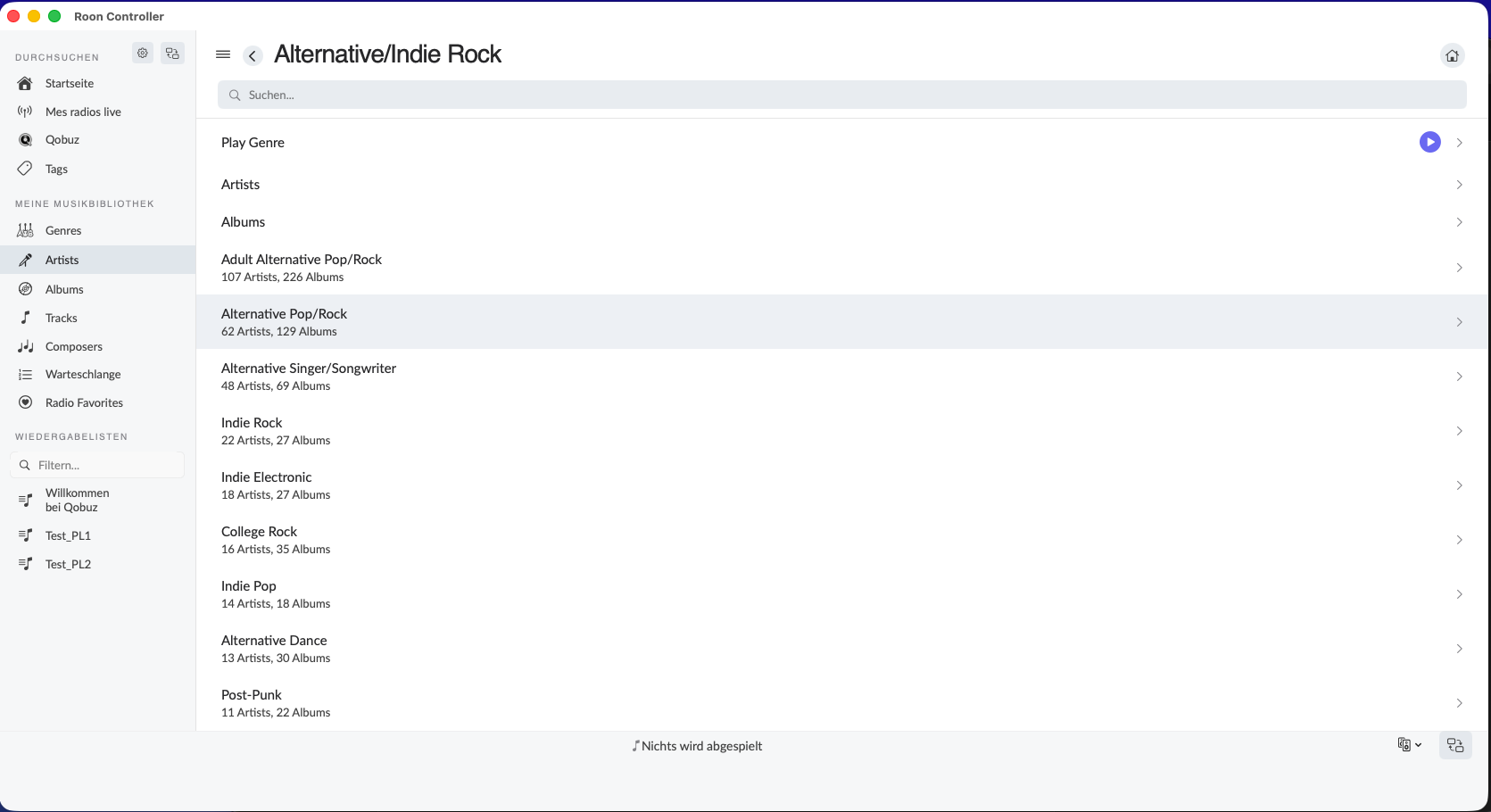Image resolution: width=1491 pixels, height=812 pixels.
Task: Play the Alternative/Indie Rock genre
Action: (x=1429, y=142)
